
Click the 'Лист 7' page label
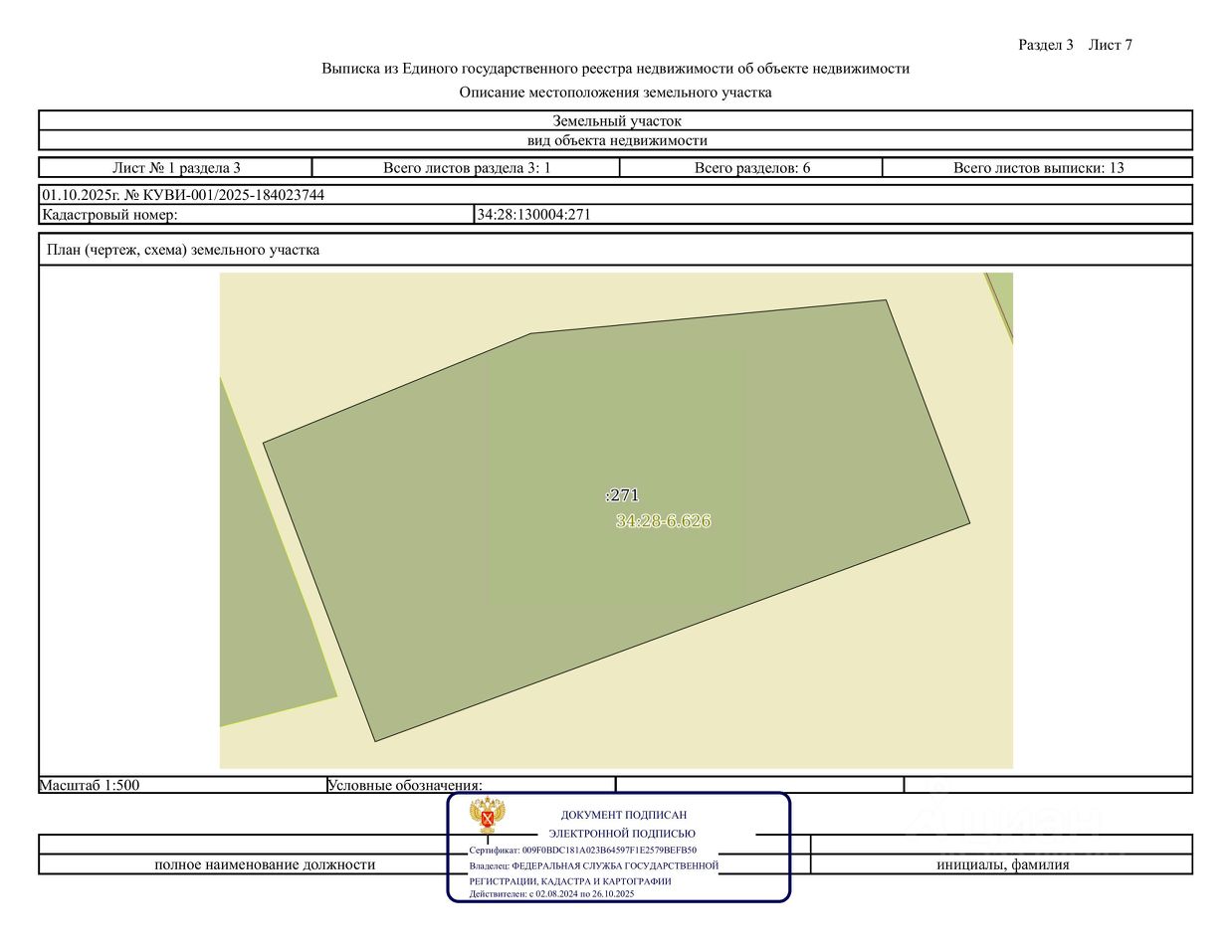tap(1111, 45)
